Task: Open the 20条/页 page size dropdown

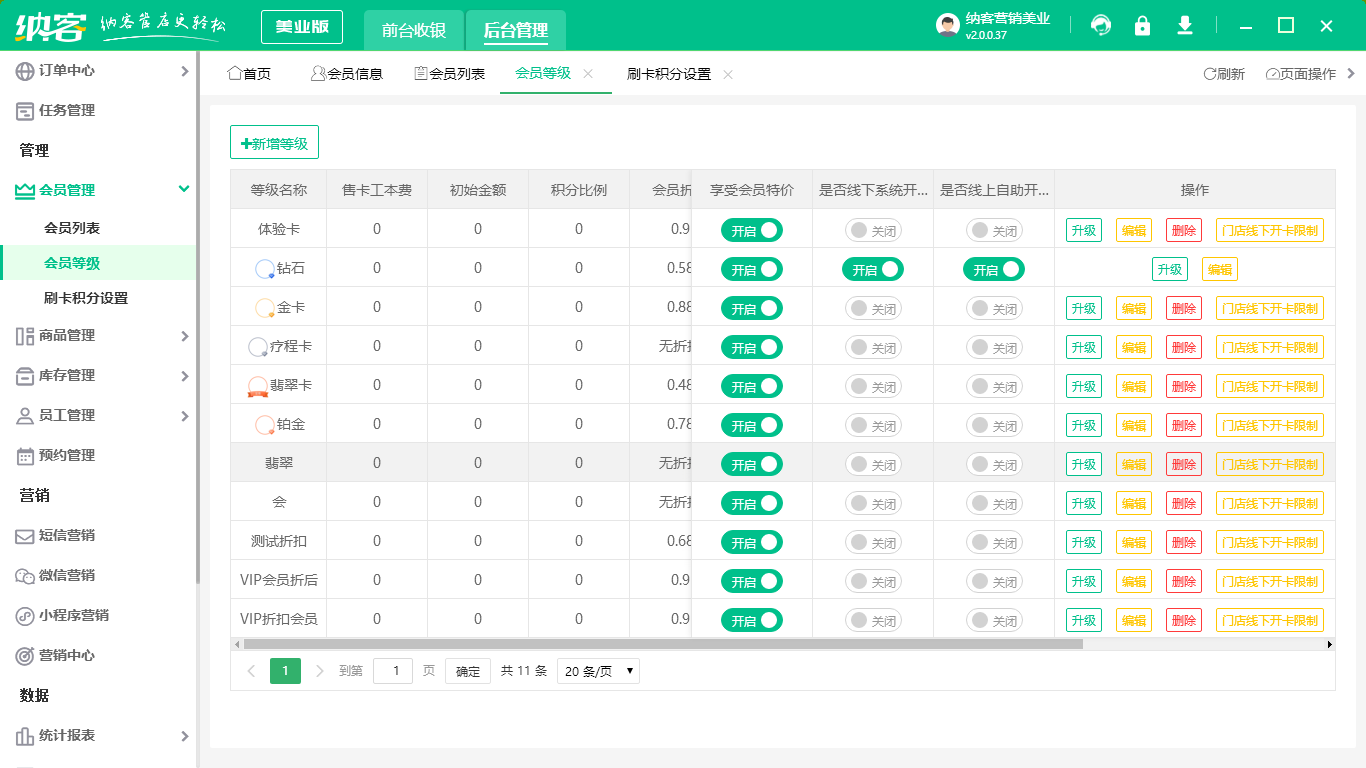Action: coord(597,671)
